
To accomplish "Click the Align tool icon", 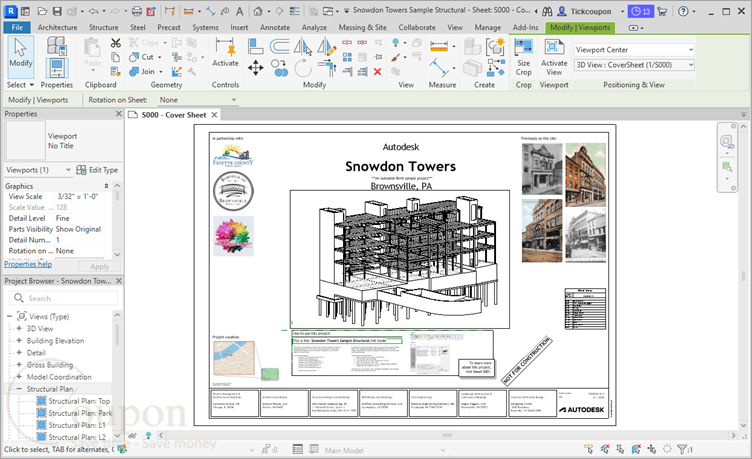I will (256, 47).
